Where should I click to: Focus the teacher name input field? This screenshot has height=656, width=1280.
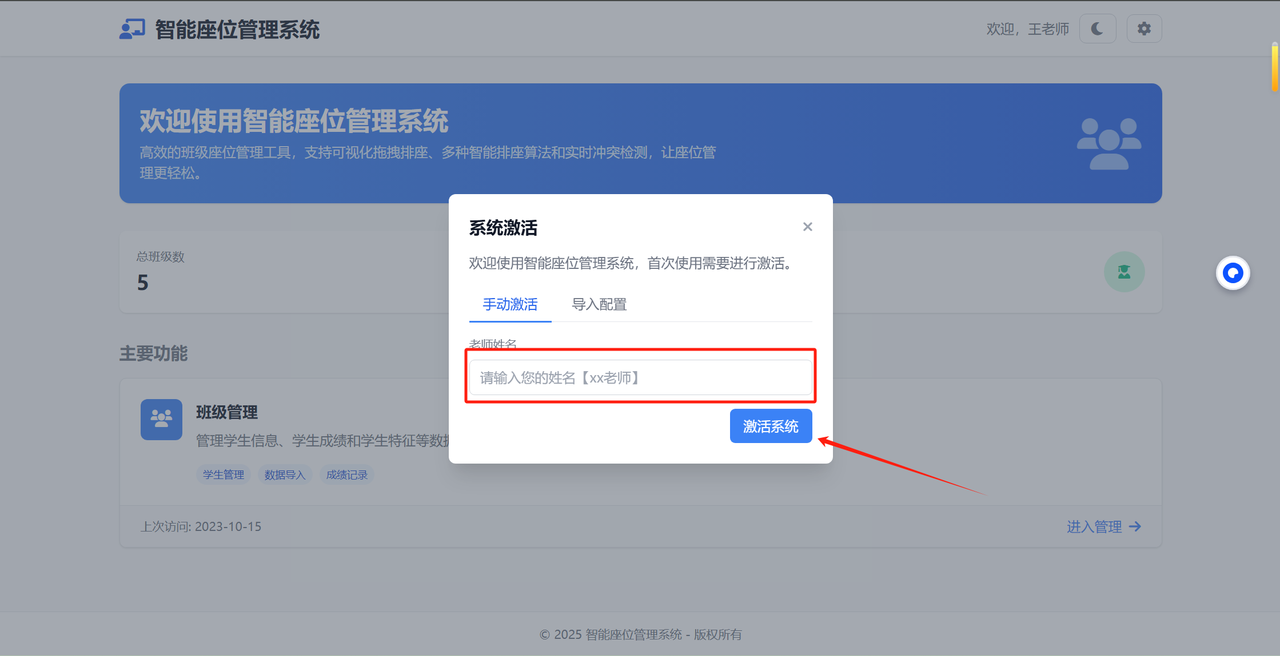coord(640,378)
